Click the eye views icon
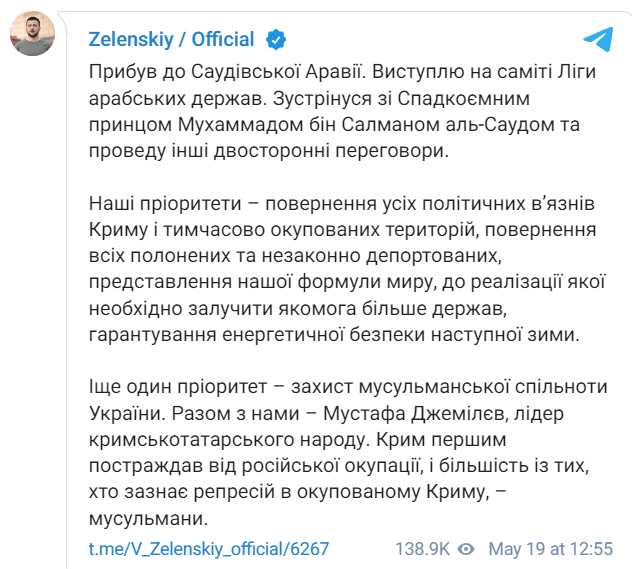This screenshot has height=569, width=632. coord(465,549)
